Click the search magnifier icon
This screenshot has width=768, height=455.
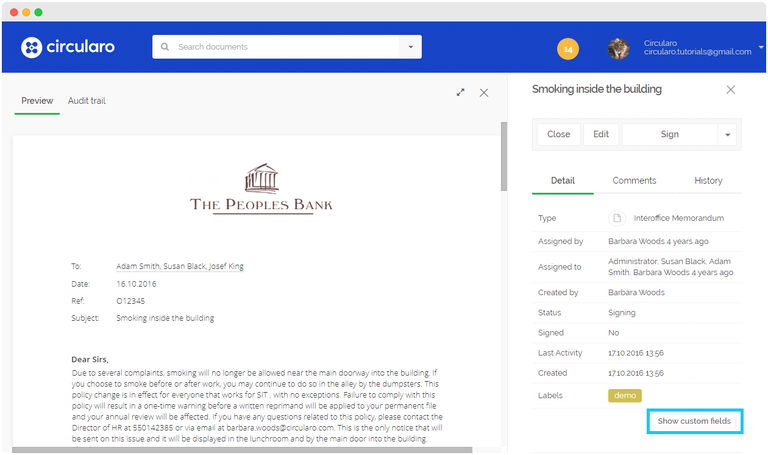(x=166, y=47)
